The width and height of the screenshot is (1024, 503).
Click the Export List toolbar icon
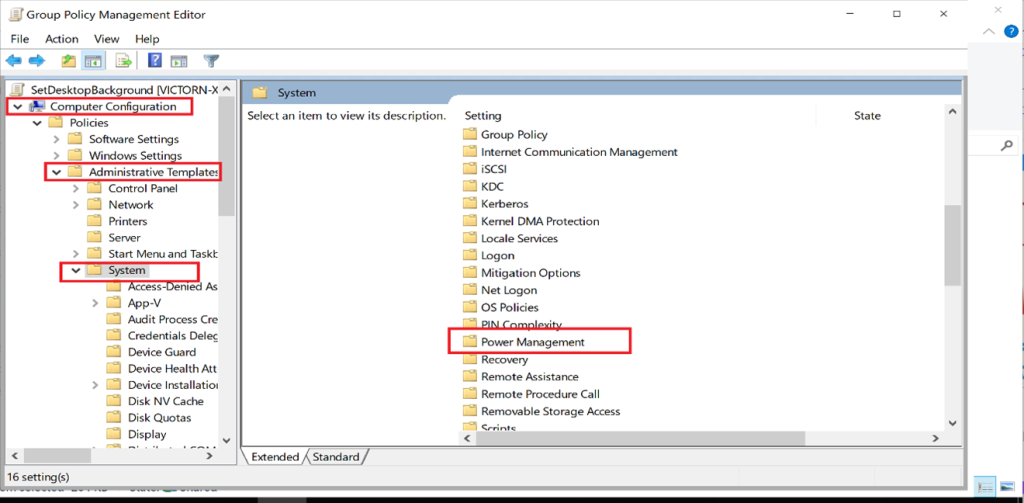123,61
